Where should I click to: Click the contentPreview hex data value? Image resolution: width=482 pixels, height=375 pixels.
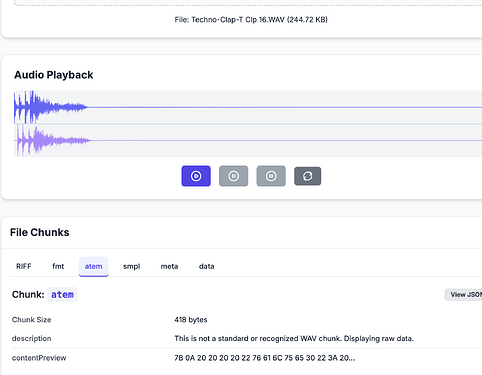pos(264,358)
